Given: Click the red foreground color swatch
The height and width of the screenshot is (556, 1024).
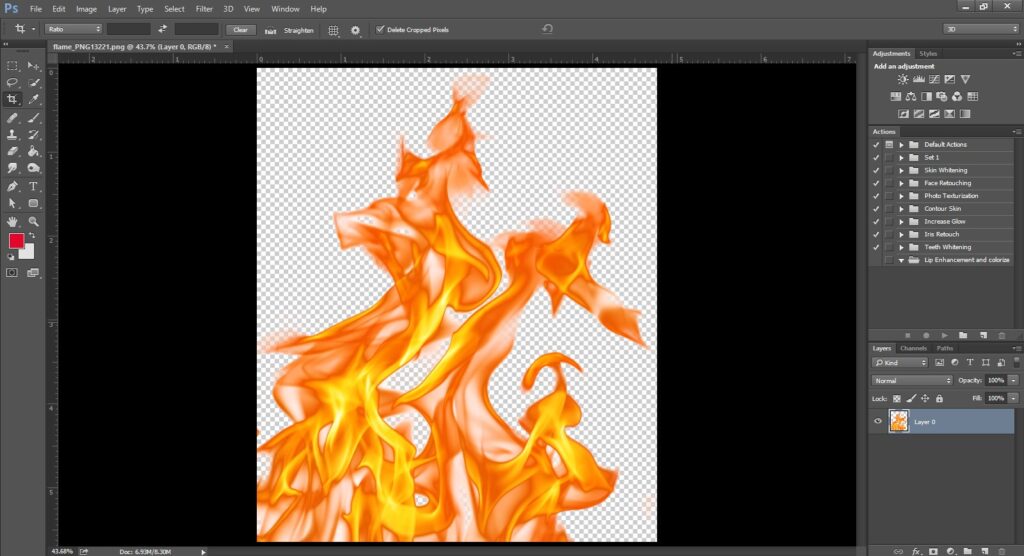Looking at the screenshot, I should pos(16,240).
